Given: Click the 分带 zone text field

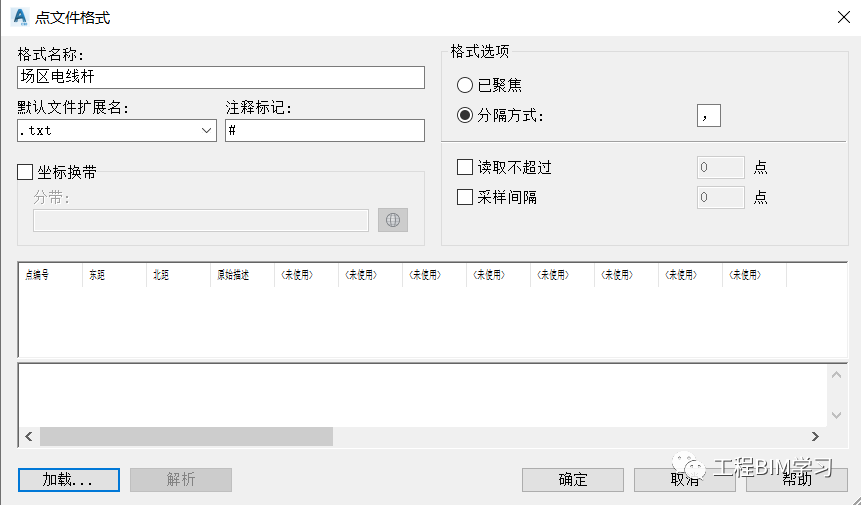Looking at the screenshot, I should click(x=200, y=220).
